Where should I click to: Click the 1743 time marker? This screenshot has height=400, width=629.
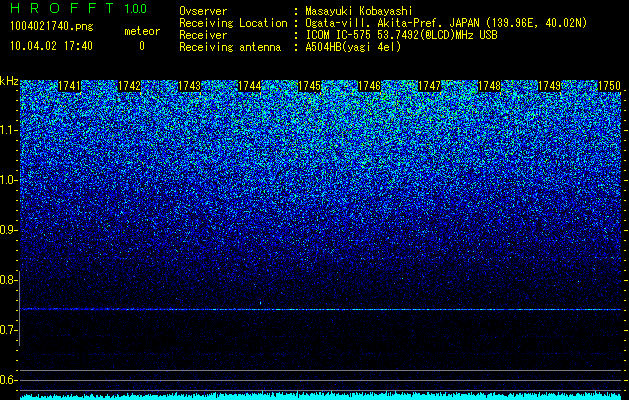pyautogui.click(x=189, y=86)
